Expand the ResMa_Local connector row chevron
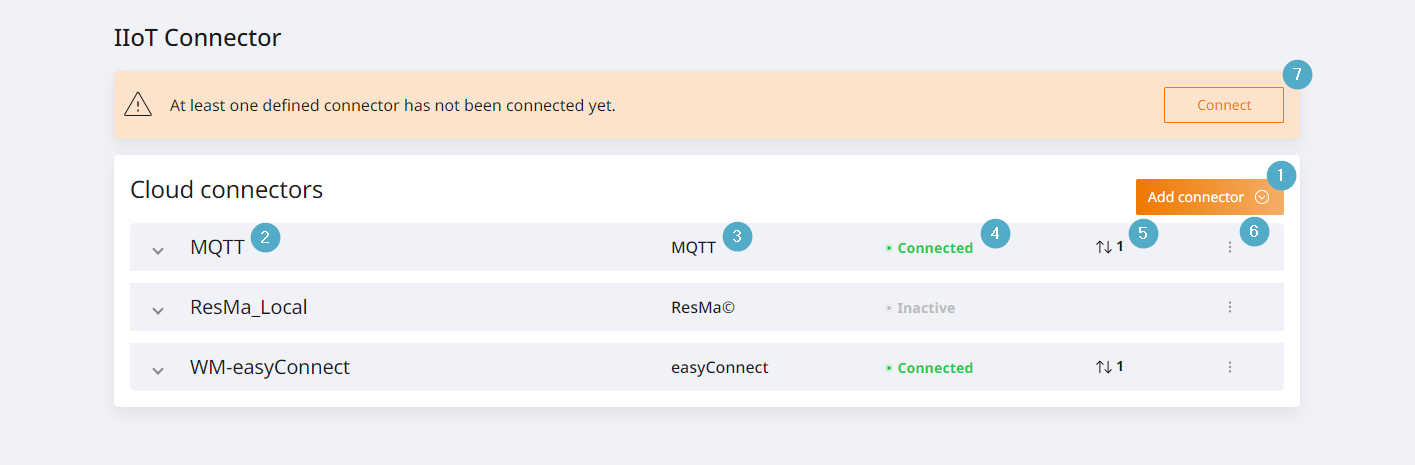1415x465 pixels. click(x=157, y=310)
